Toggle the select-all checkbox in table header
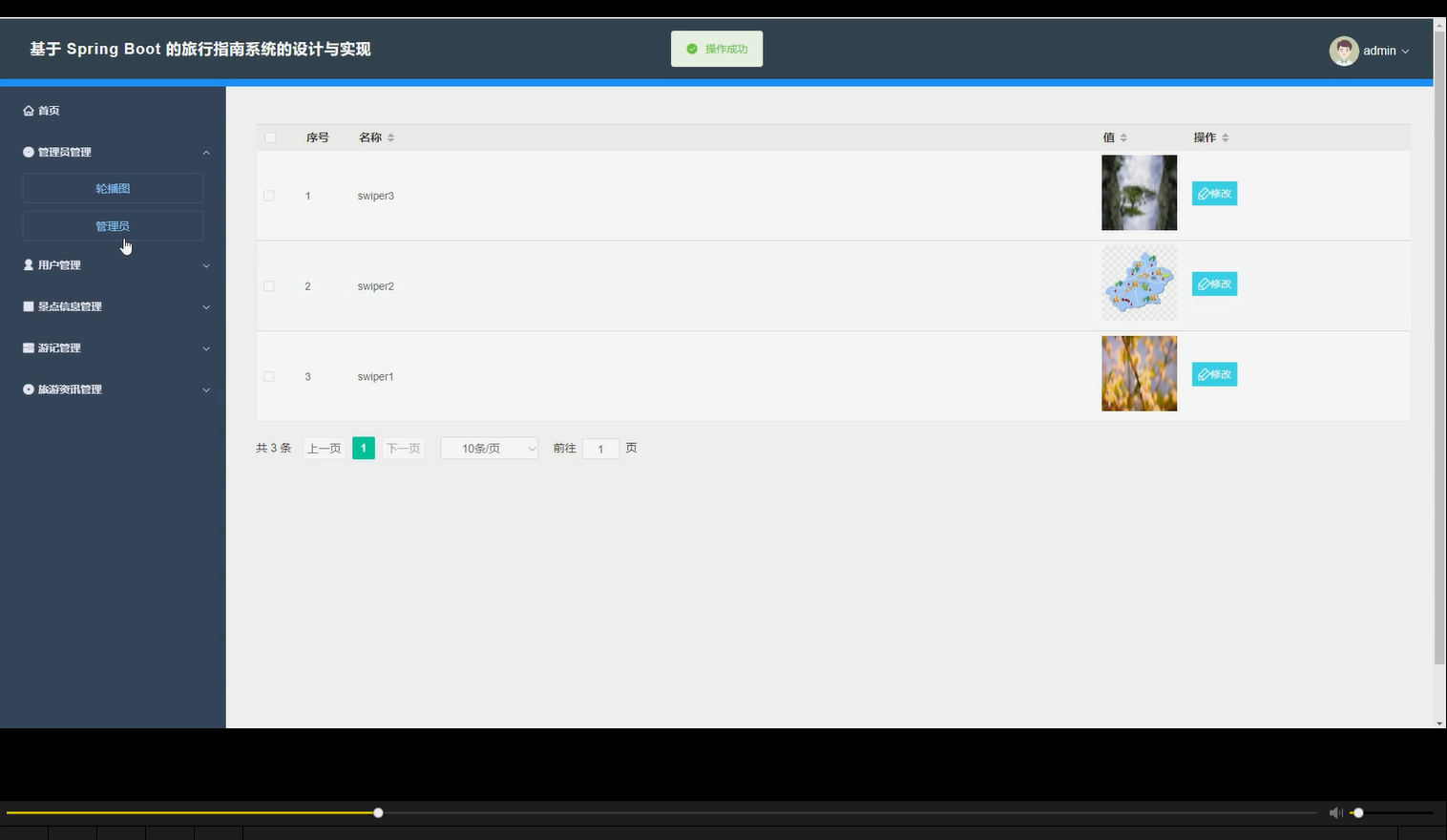Screen dimensions: 1447x840 point(270,137)
